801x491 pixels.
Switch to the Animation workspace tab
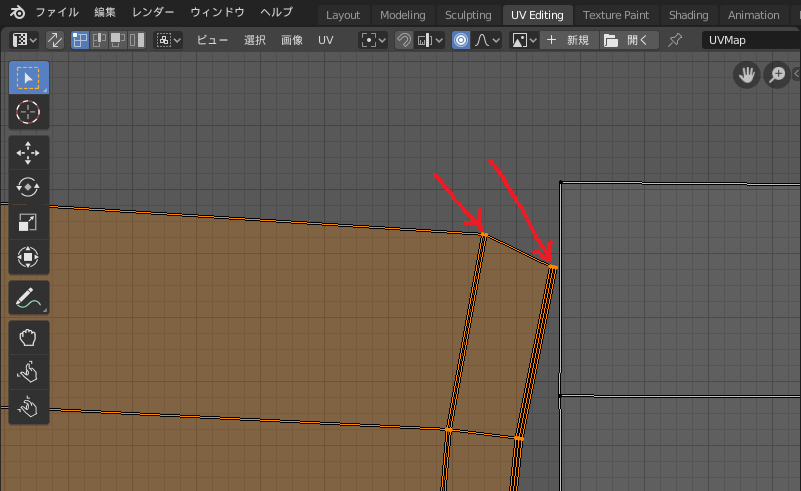coord(753,15)
